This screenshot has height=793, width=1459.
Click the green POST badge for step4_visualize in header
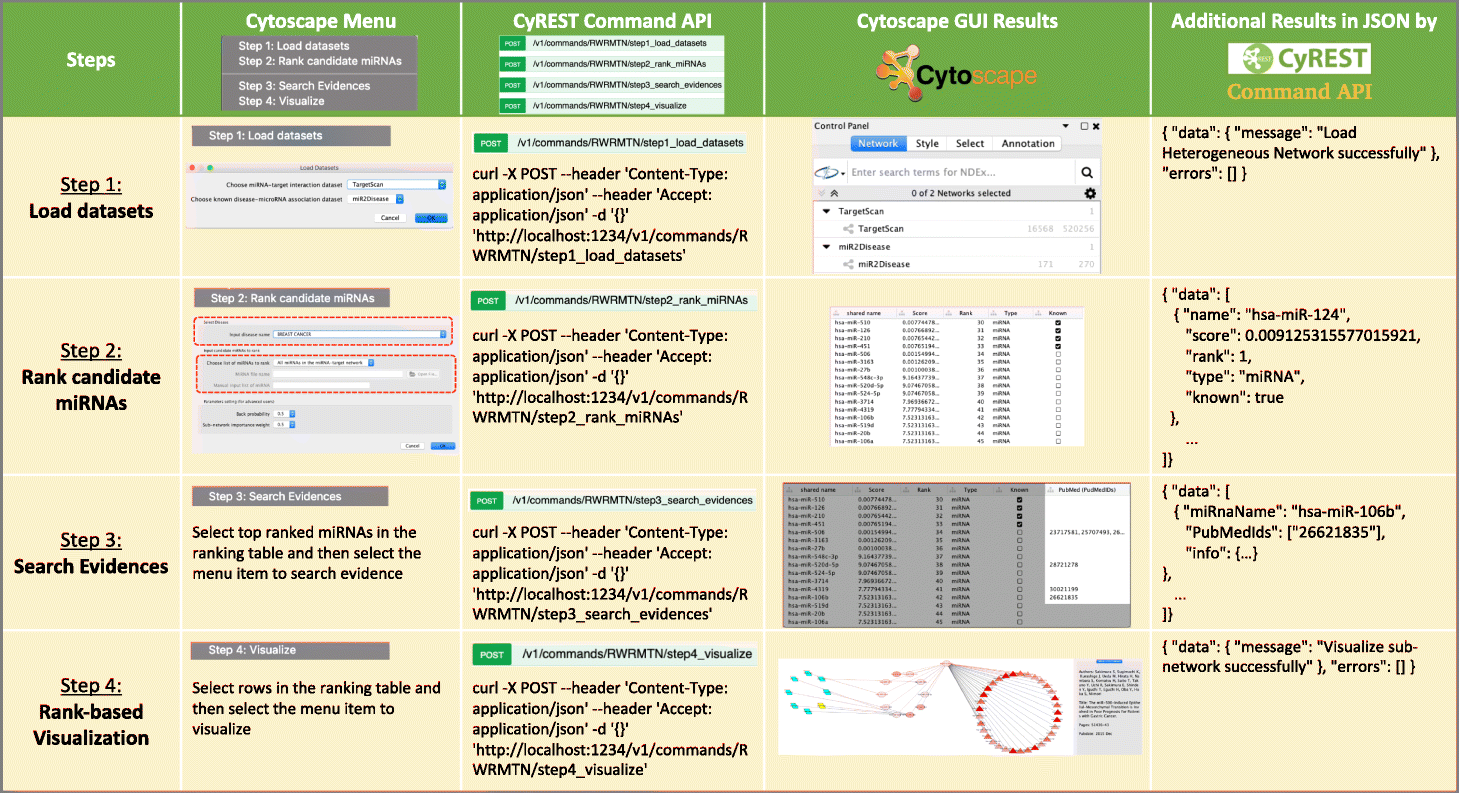[x=513, y=105]
